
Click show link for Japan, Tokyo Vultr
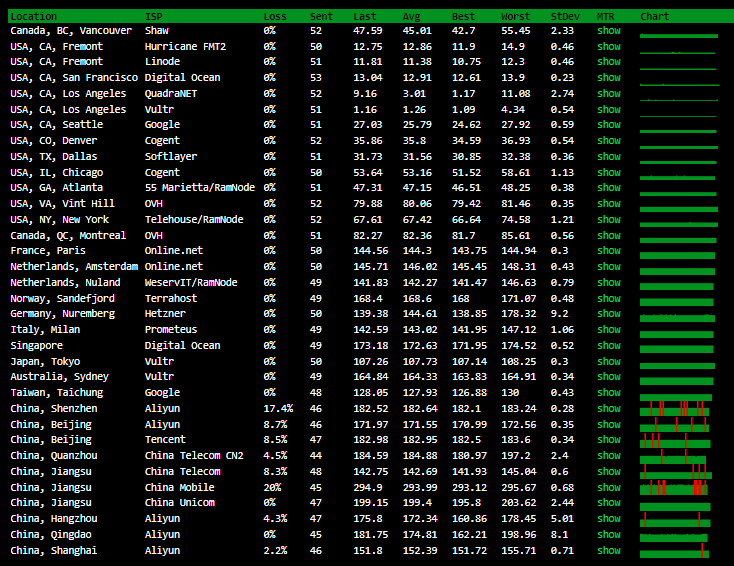[608, 361]
